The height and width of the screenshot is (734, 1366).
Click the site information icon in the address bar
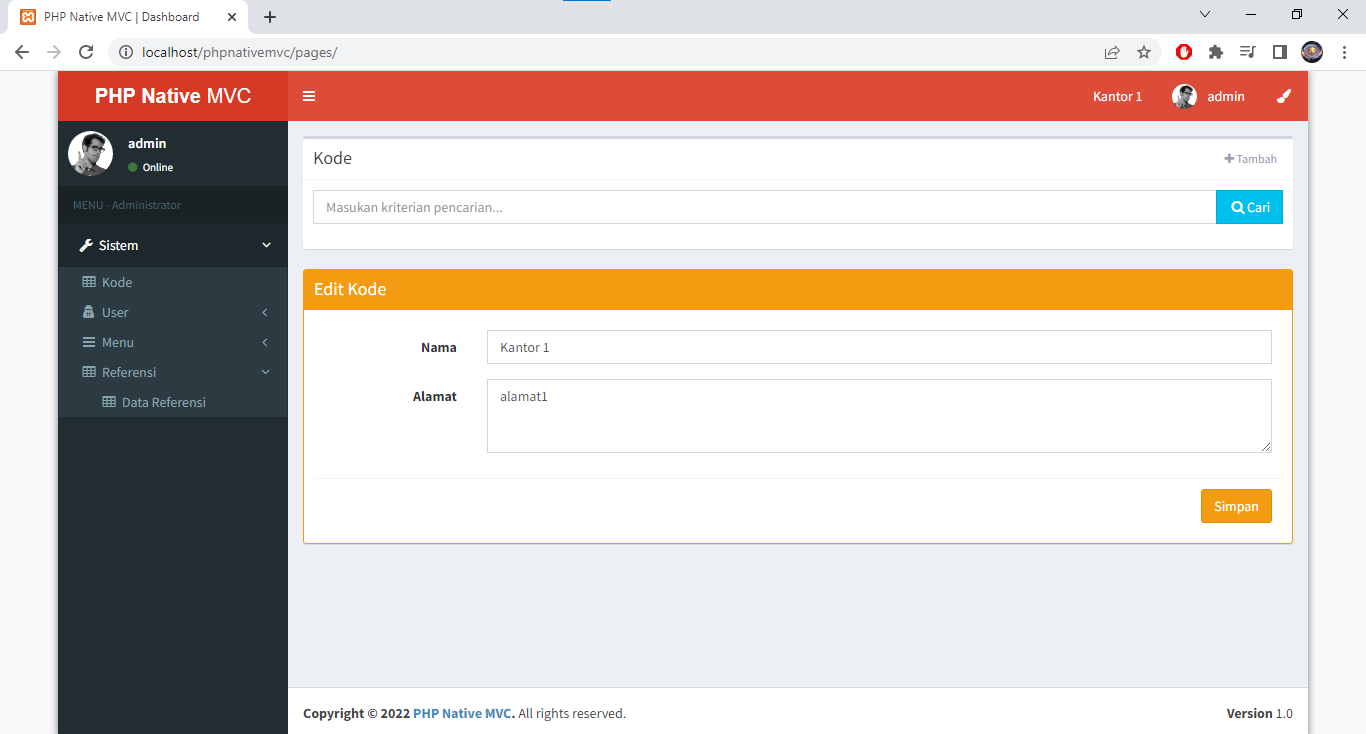126,52
